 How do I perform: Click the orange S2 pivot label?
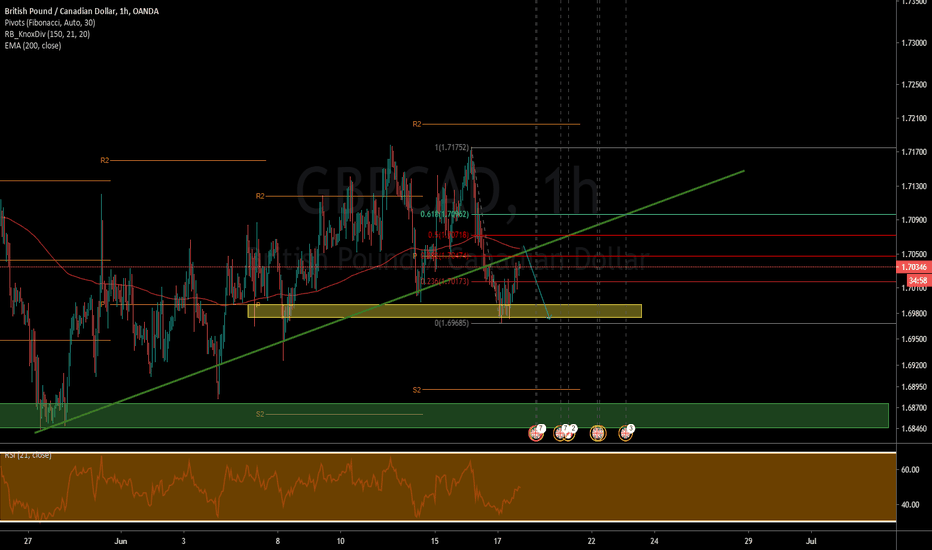point(417,390)
